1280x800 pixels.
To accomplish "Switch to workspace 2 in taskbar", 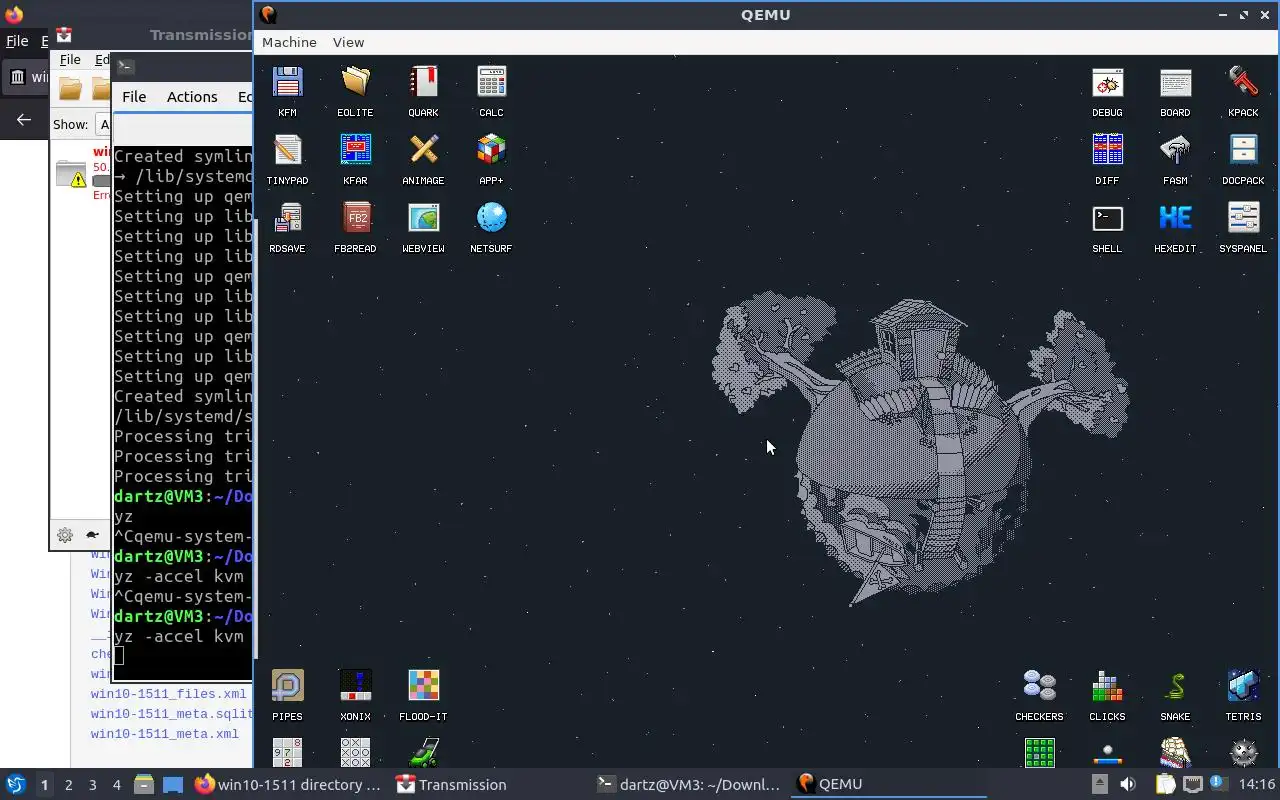I will coord(69,785).
